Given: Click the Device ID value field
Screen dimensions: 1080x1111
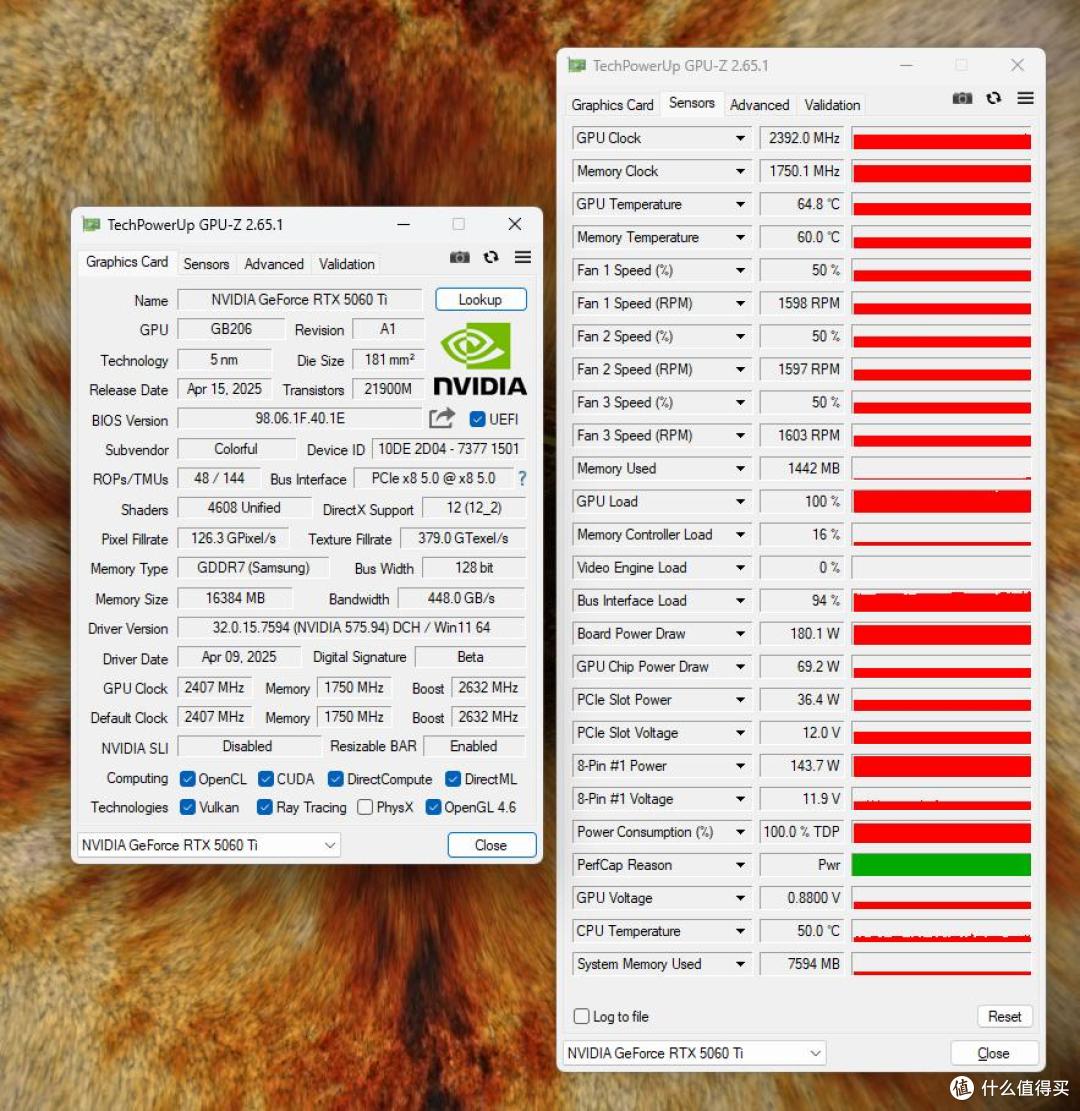Looking at the screenshot, I should click(x=449, y=449).
